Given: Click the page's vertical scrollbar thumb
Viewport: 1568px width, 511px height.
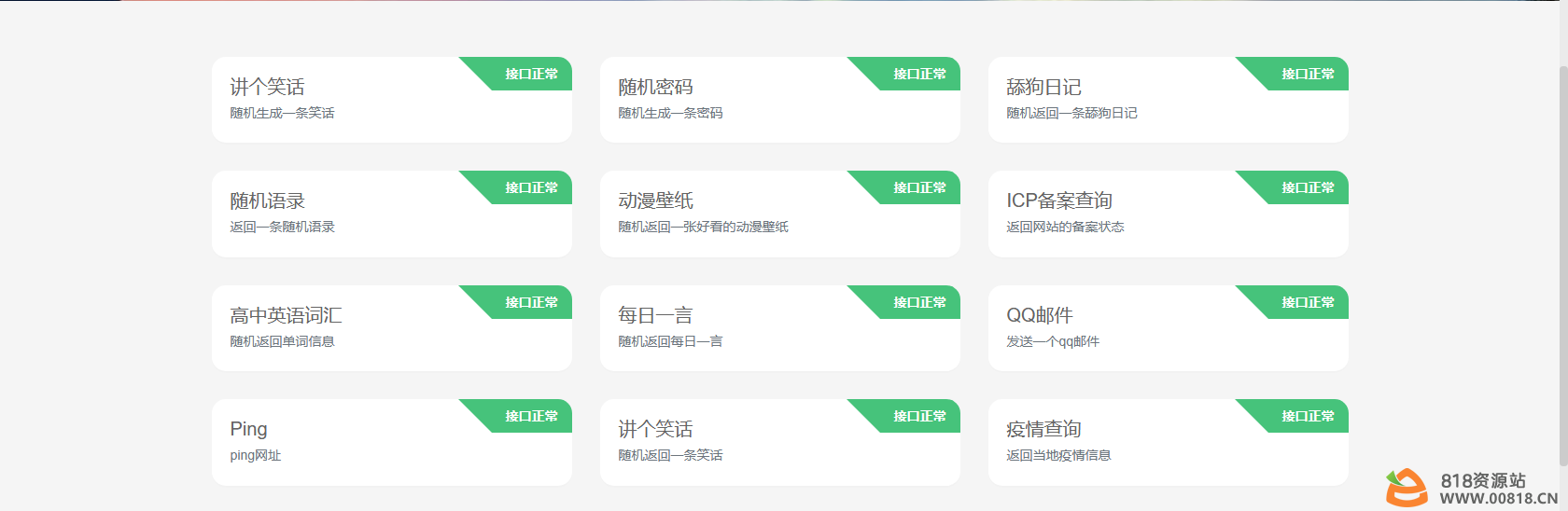Looking at the screenshot, I should [1563, 266].
